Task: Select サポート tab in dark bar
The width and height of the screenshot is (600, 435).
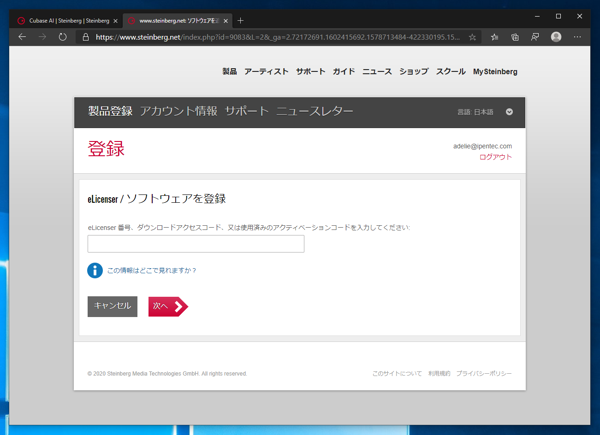Action: click(x=246, y=111)
